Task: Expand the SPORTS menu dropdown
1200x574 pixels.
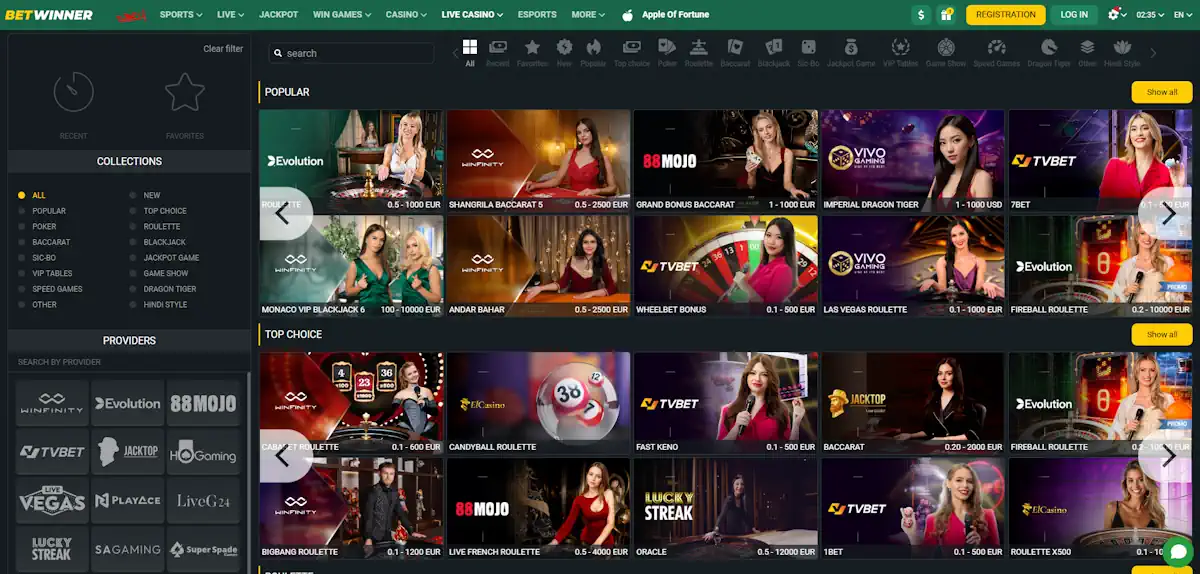Action: pyautogui.click(x=181, y=15)
